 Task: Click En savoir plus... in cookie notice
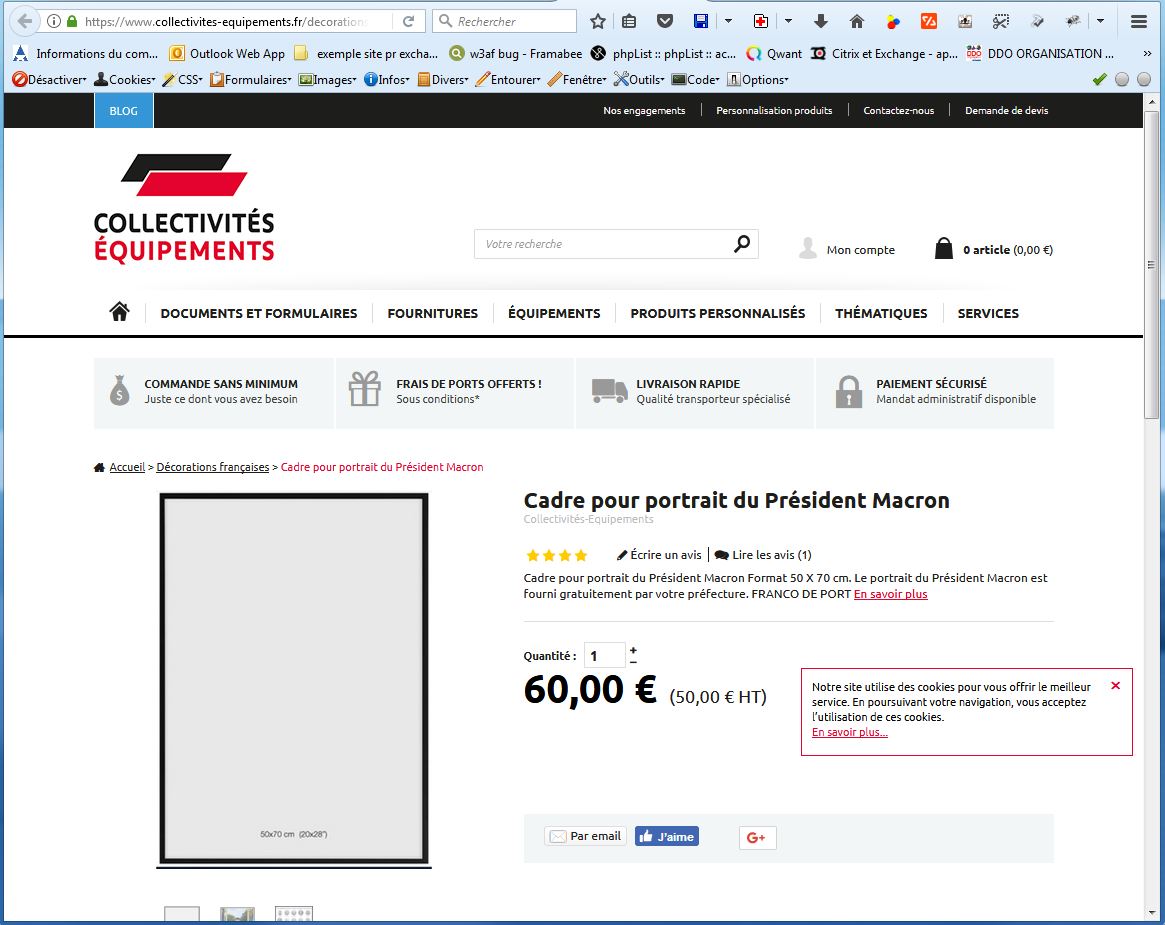[849, 732]
